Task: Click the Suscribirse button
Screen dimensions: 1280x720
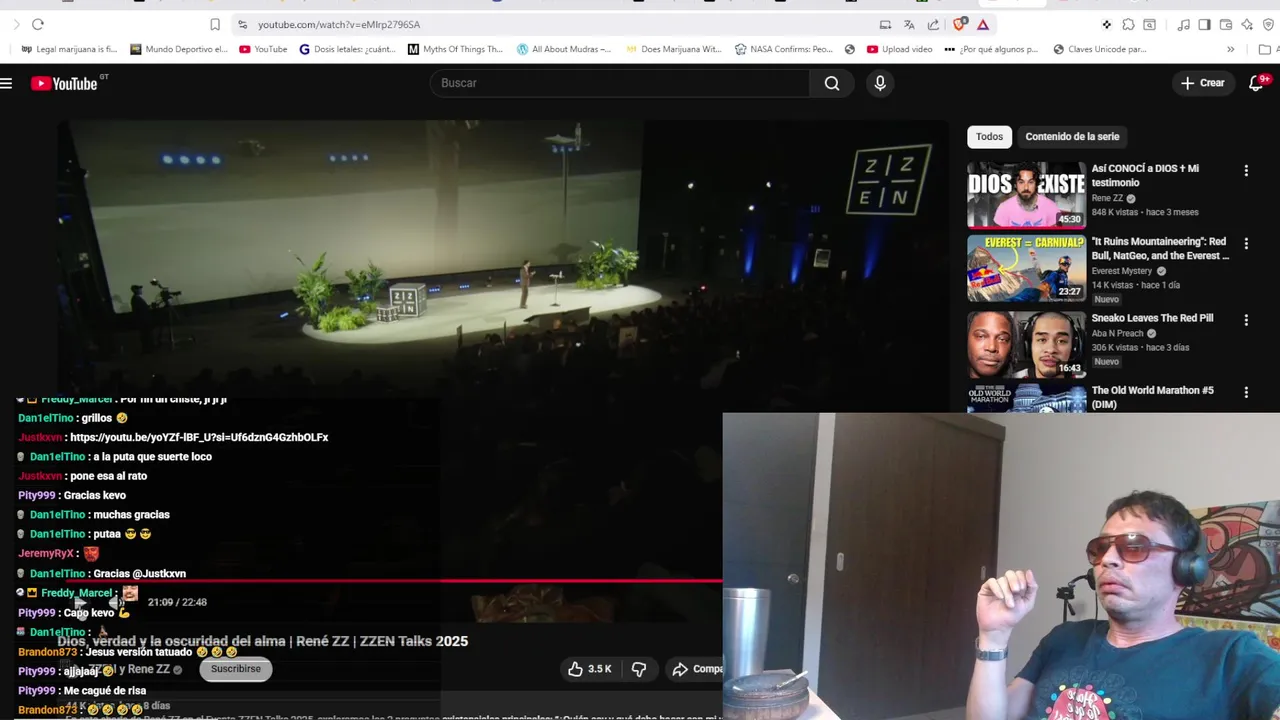Action: click(x=235, y=669)
